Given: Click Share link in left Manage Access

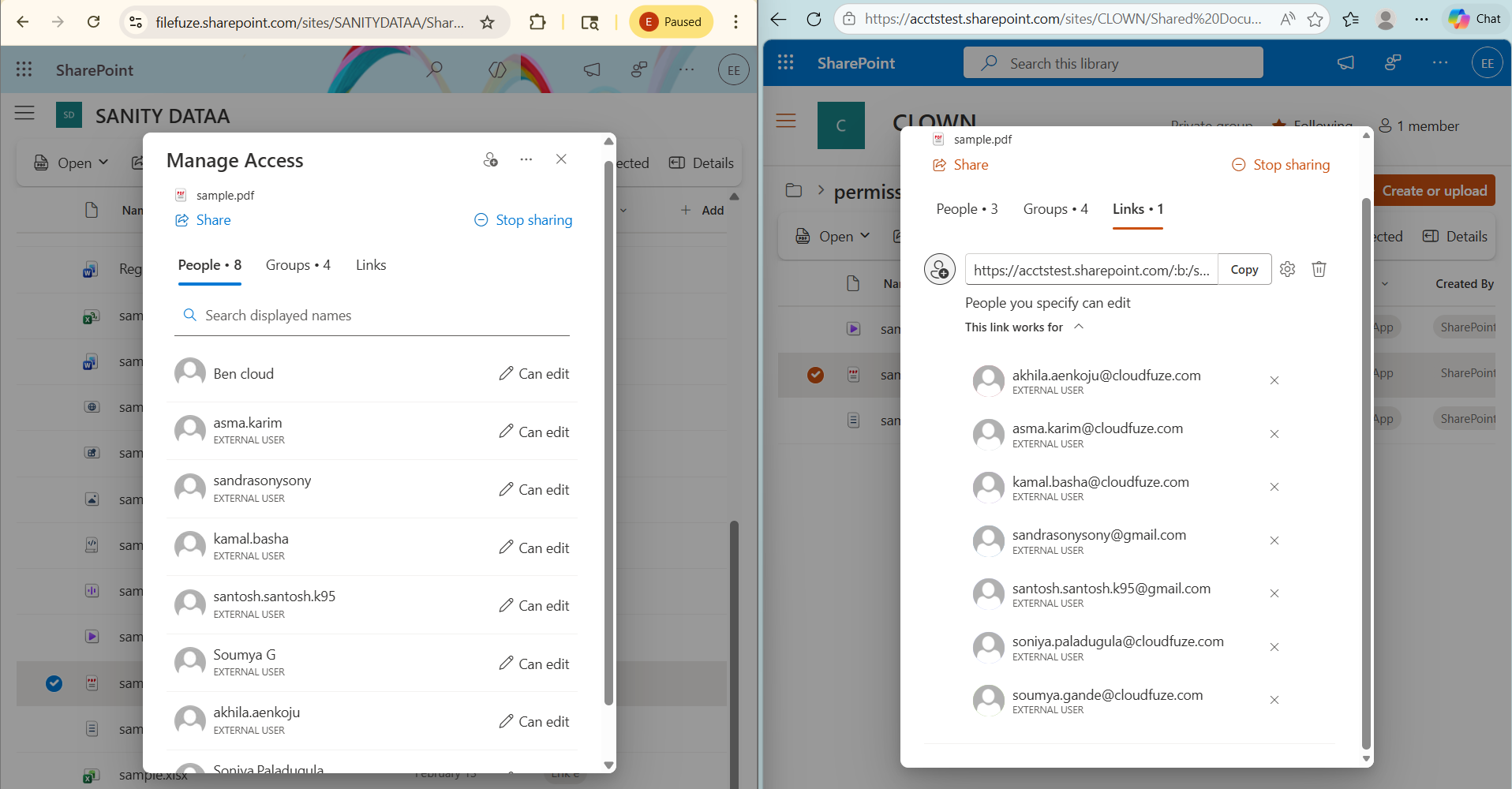Looking at the screenshot, I should point(203,220).
